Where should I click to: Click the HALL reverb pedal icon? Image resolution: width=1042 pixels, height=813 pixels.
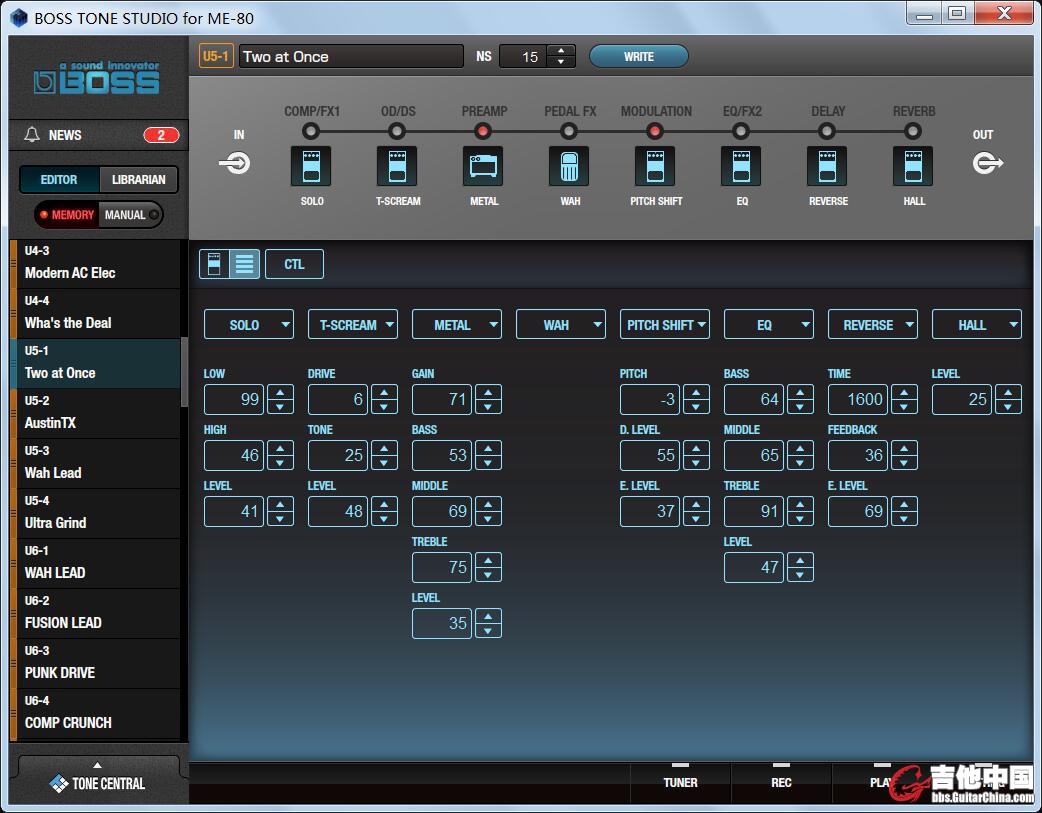click(x=913, y=166)
